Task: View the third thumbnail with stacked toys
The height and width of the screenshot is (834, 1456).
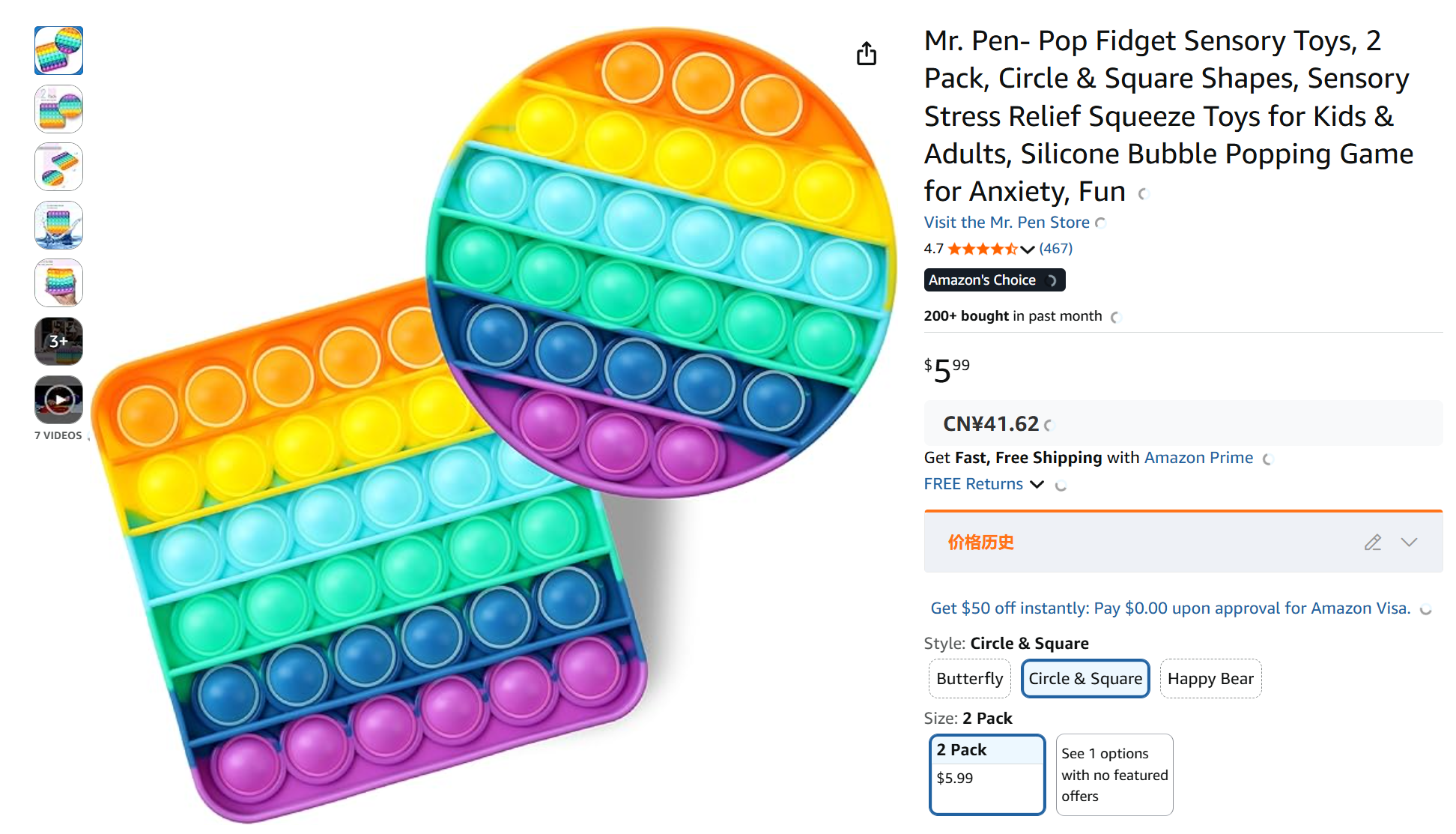Action: coord(58,167)
